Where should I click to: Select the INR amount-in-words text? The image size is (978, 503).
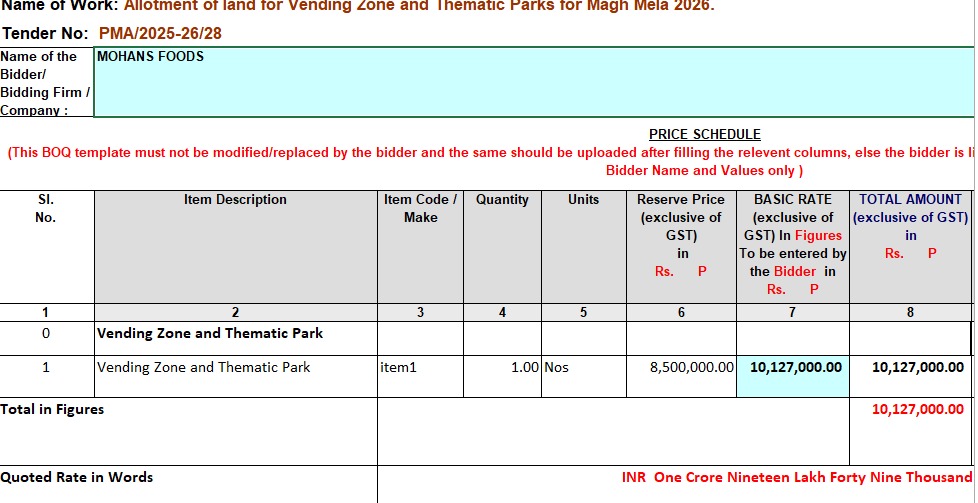pos(796,477)
